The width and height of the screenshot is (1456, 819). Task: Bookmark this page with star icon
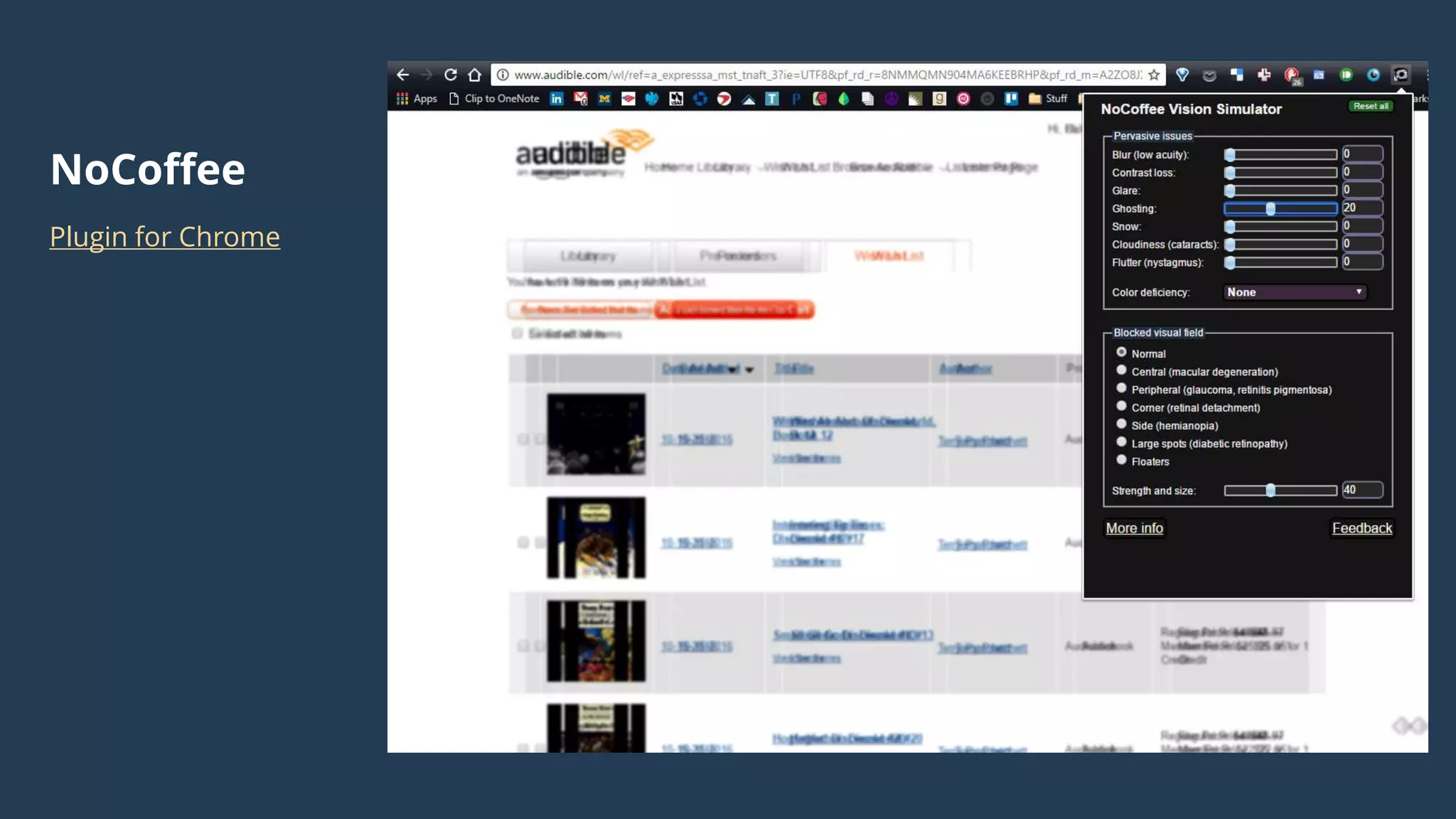pyautogui.click(x=1154, y=75)
